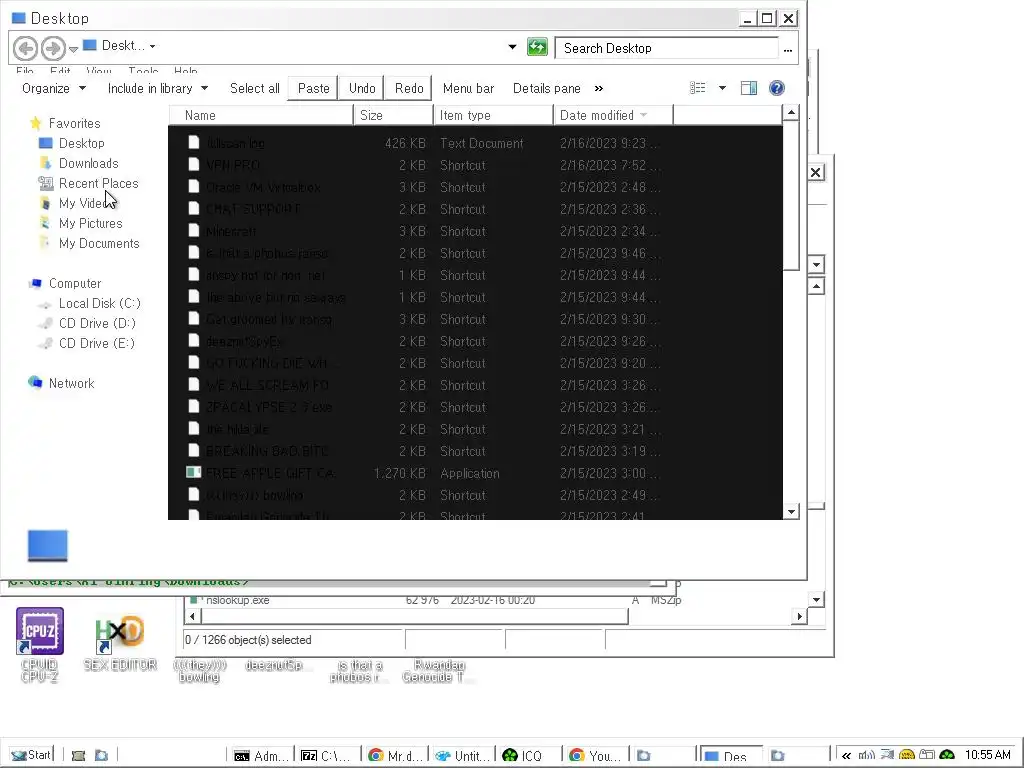Switch to the Adm... command prompt taskbar item
The width and height of the screenshot is (1024, 768).
point(261,756)
